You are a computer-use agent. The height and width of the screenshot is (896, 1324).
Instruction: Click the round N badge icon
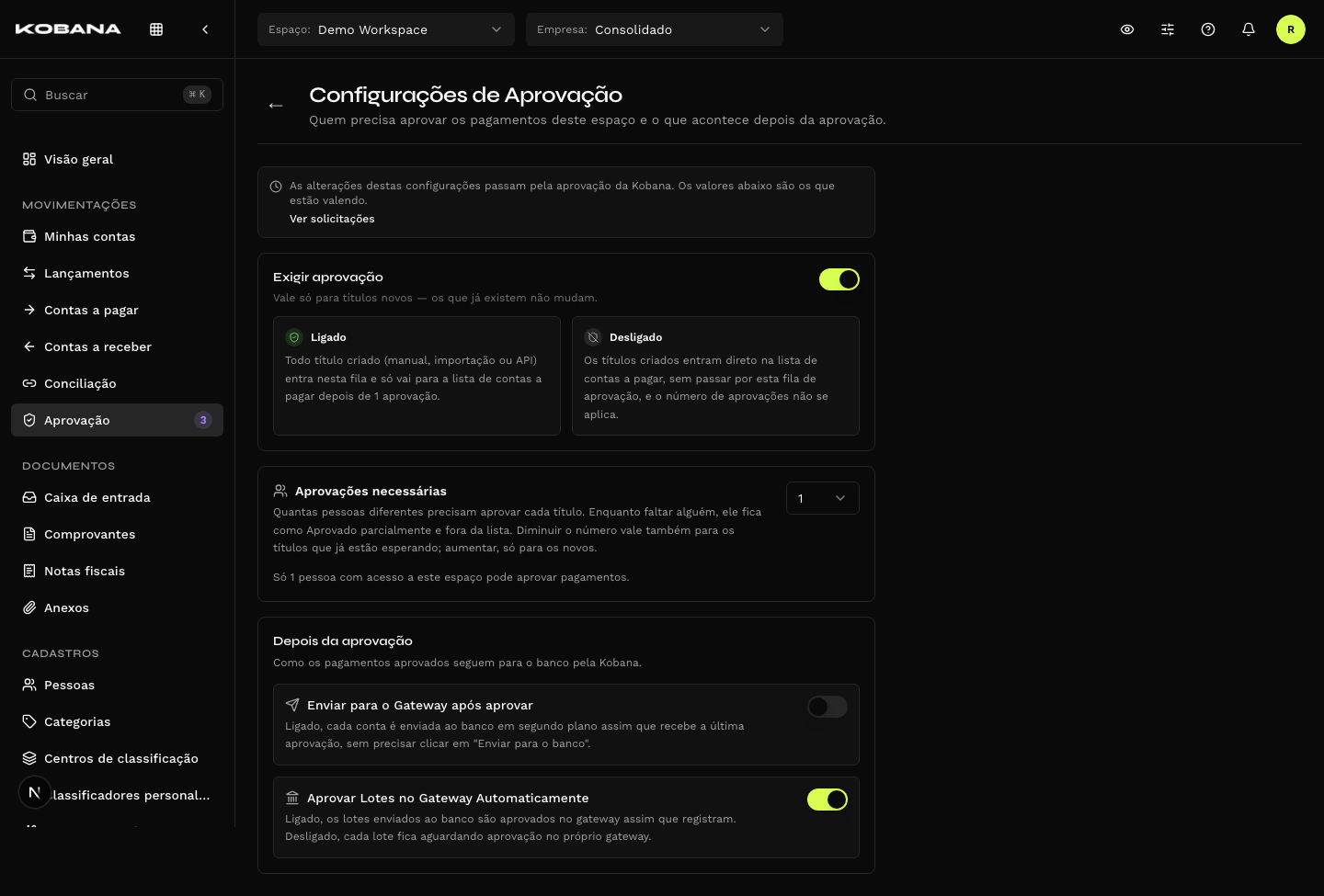pos(35,792)
